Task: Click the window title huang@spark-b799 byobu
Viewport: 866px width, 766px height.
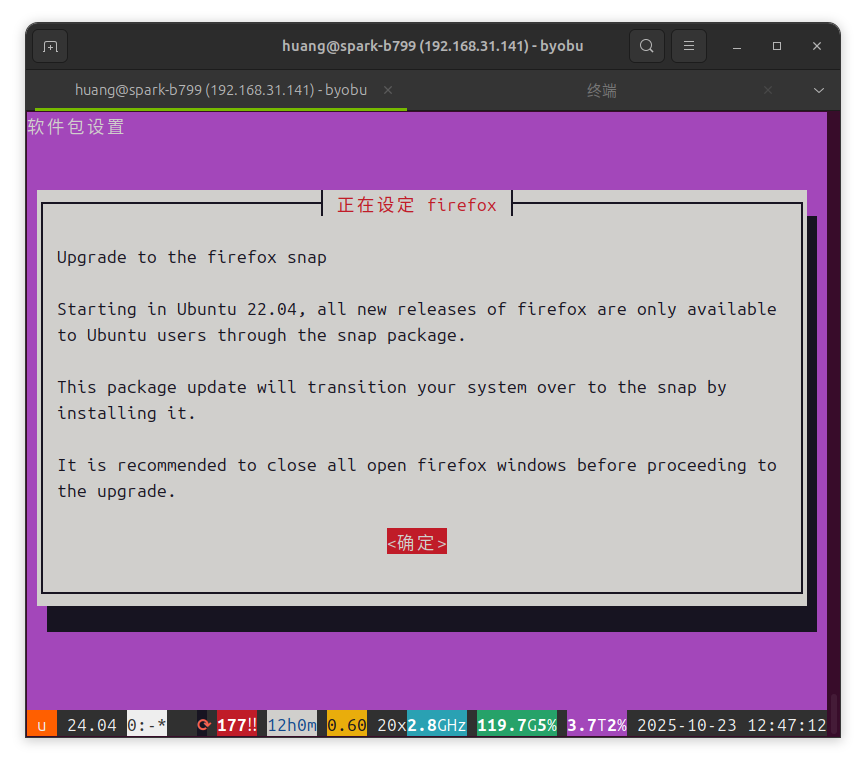Action: click(432, 46)
